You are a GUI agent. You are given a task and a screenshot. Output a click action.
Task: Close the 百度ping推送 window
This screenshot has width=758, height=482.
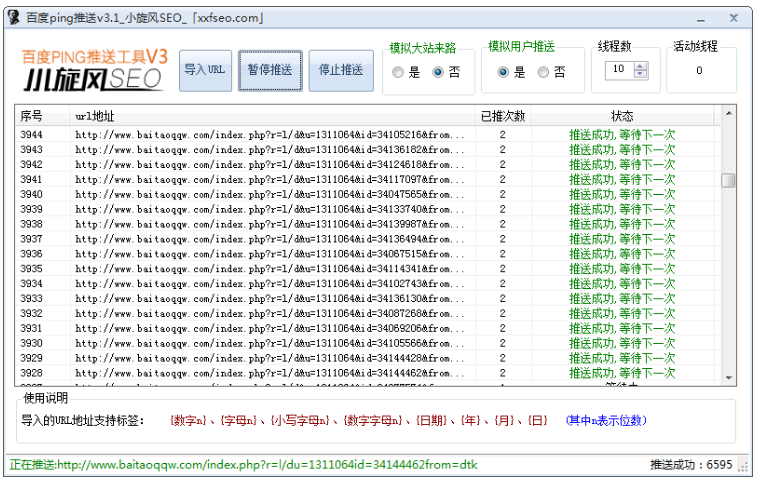[734, 18]
